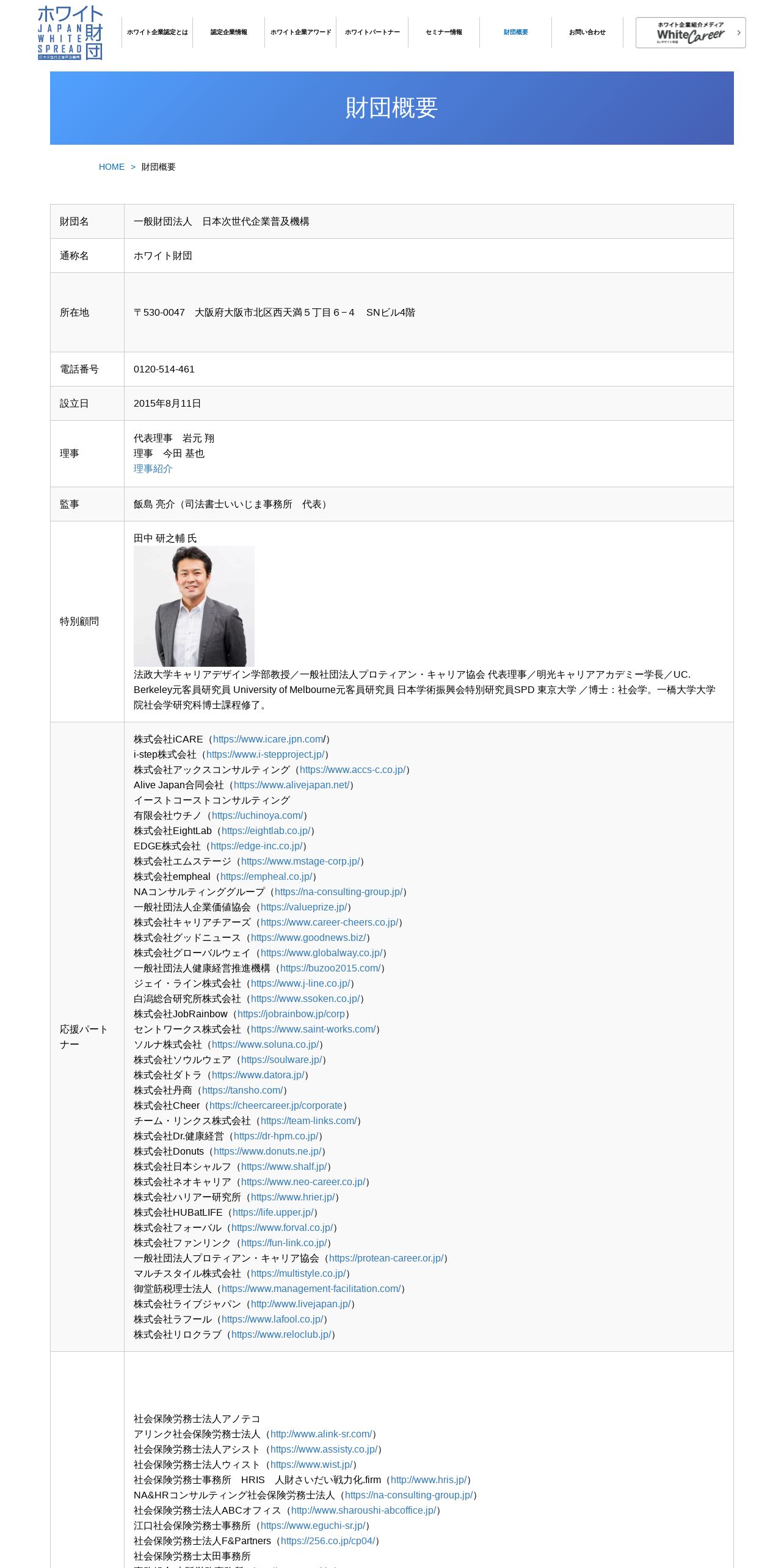Open the protean-career.or.jp link
Image resolution: width=784 pixels, height=1568 pixels.
(387, 1258)
